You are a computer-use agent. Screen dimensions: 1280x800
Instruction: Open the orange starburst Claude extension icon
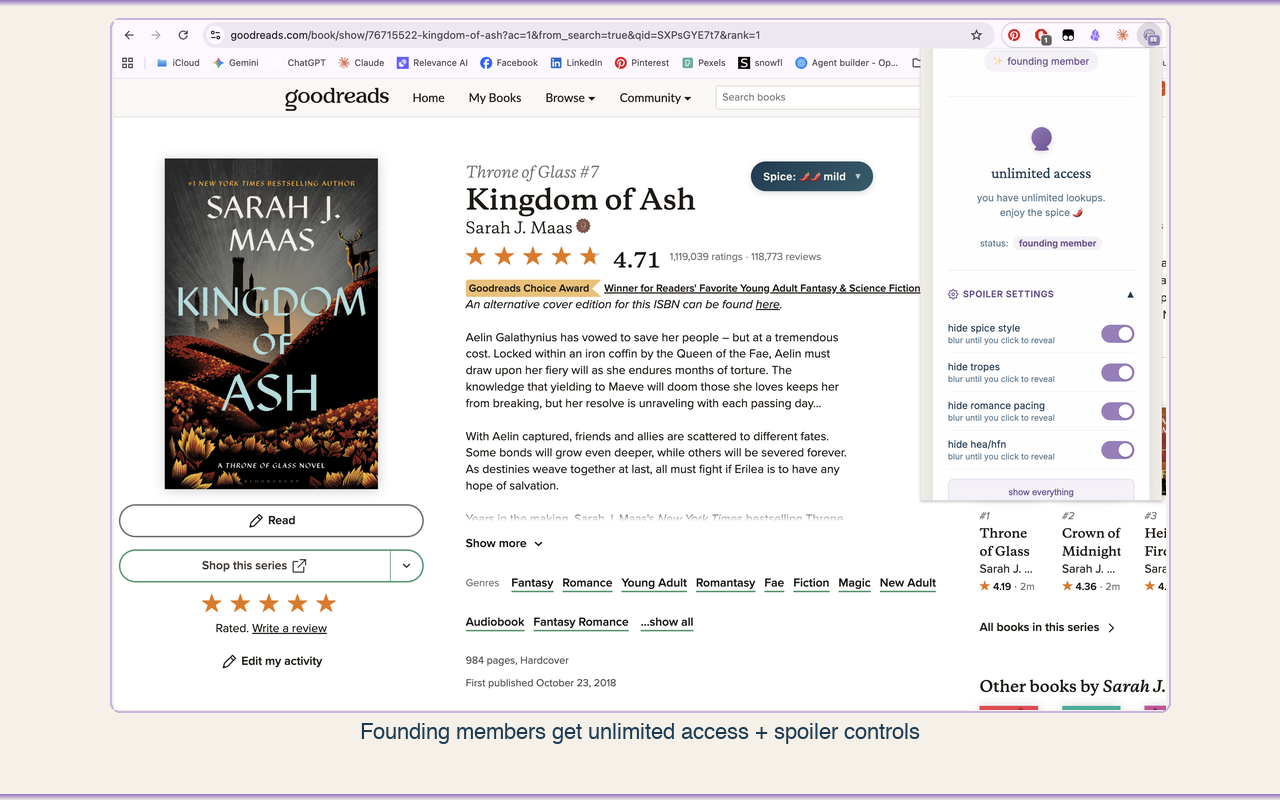1122,35
